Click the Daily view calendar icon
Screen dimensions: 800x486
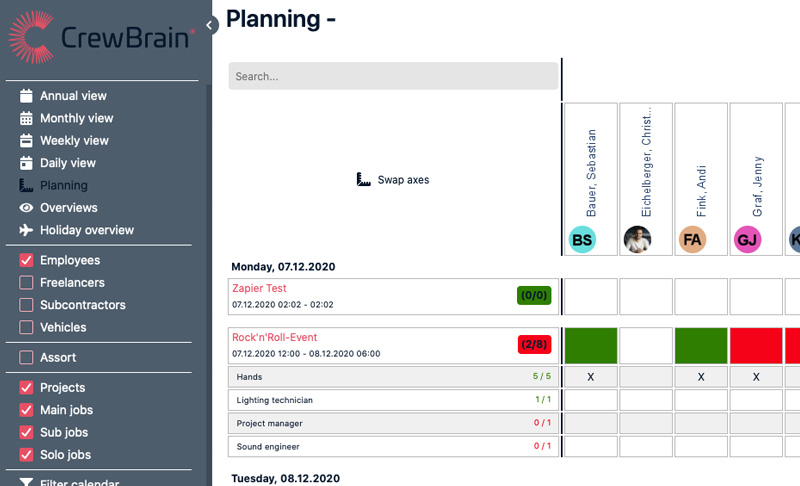27,163
